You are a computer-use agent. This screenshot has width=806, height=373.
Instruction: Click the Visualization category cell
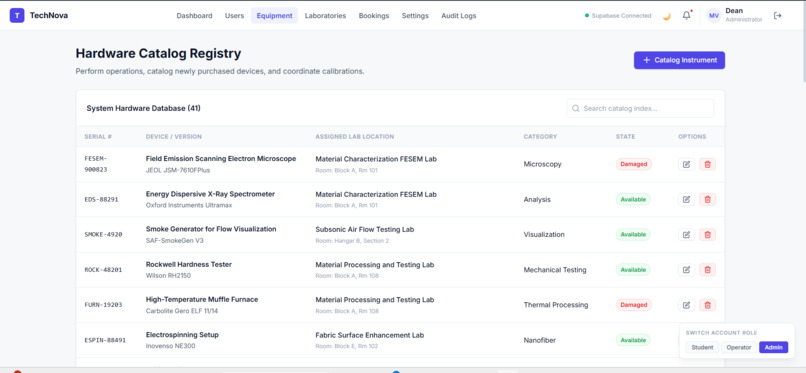click(544, 234)
